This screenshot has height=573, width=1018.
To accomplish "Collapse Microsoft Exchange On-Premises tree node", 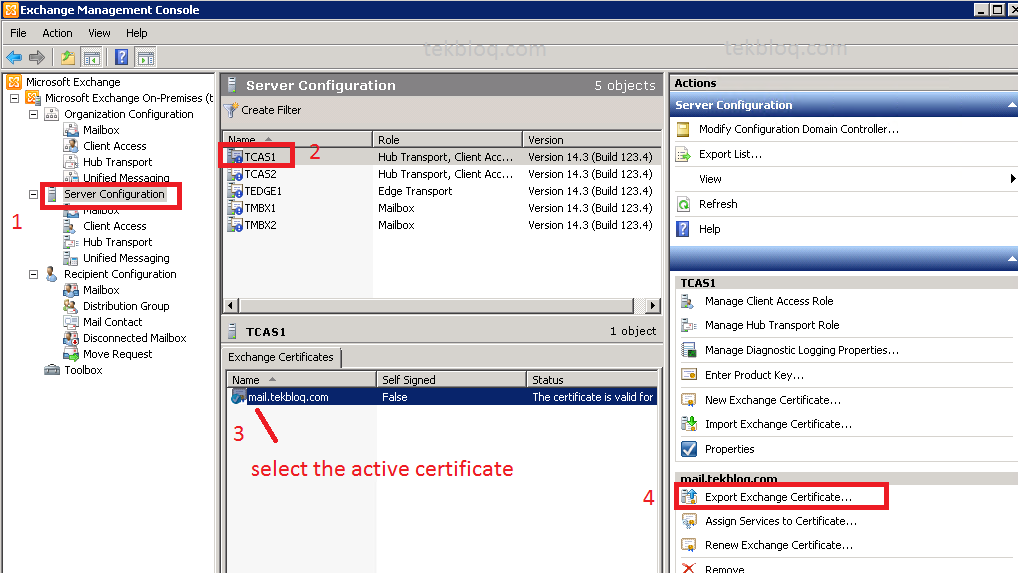I will point(14,98).
